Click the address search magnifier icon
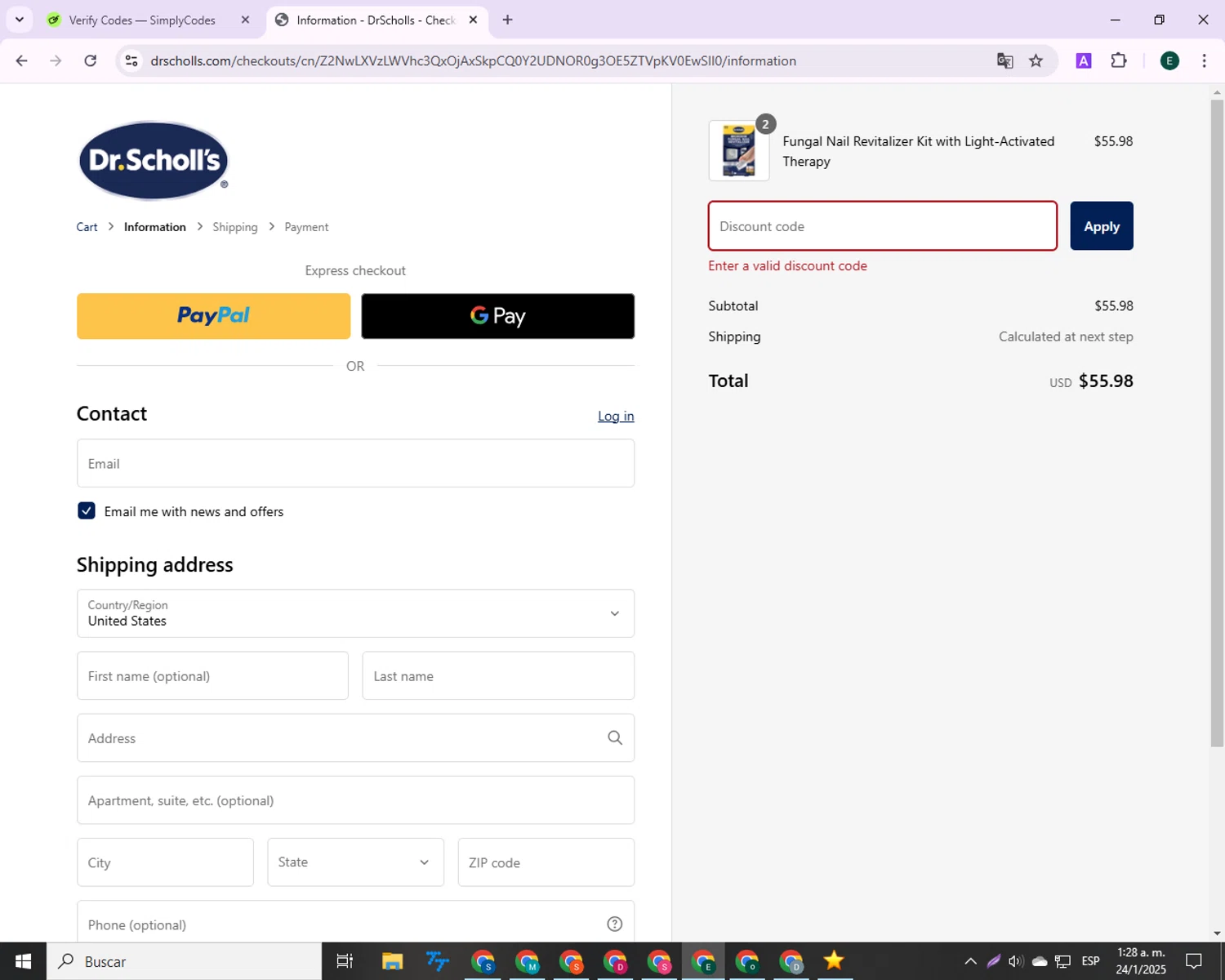 click(x=615, y=737)
